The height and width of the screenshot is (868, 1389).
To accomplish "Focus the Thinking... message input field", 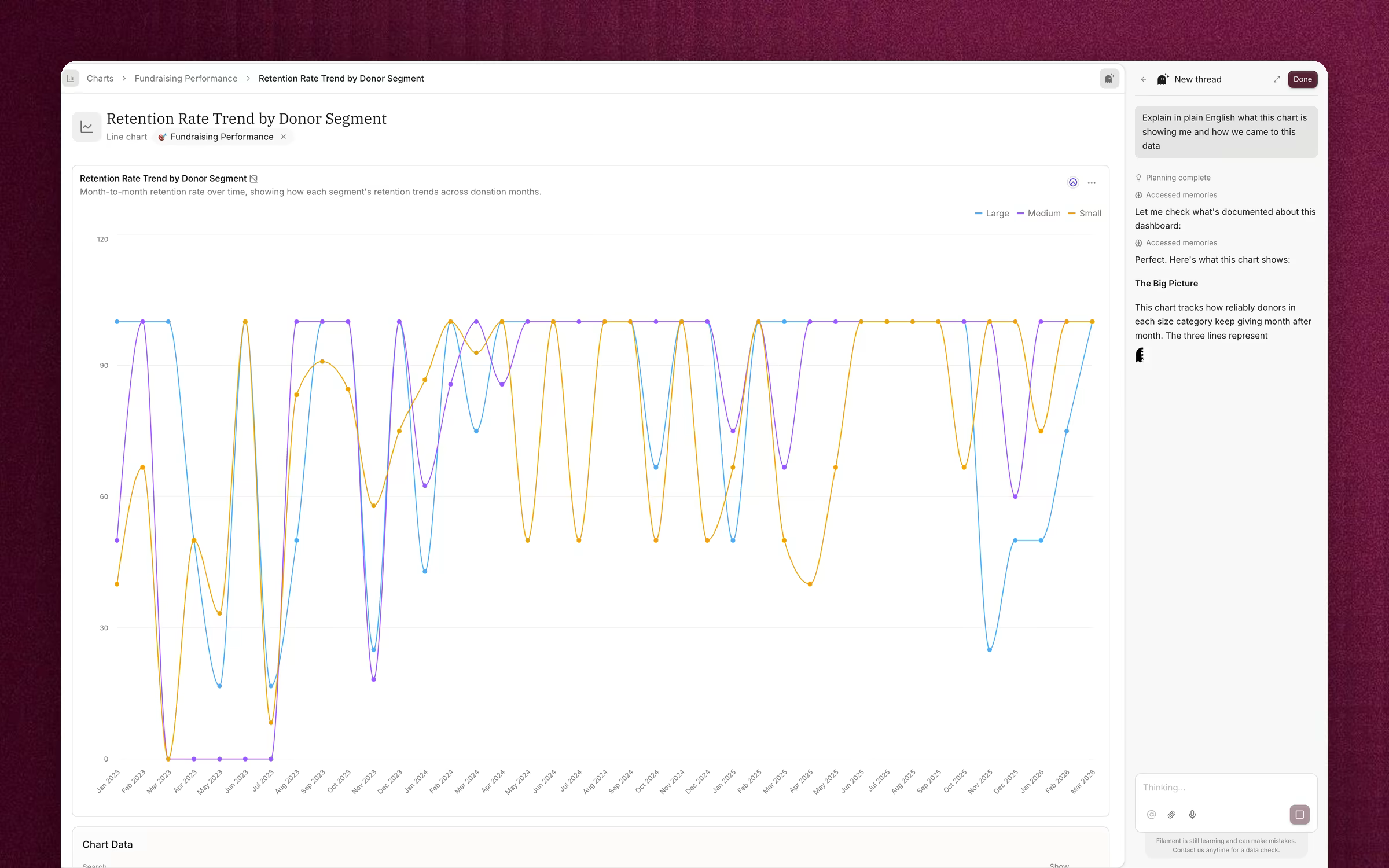I will (1226, 788).
